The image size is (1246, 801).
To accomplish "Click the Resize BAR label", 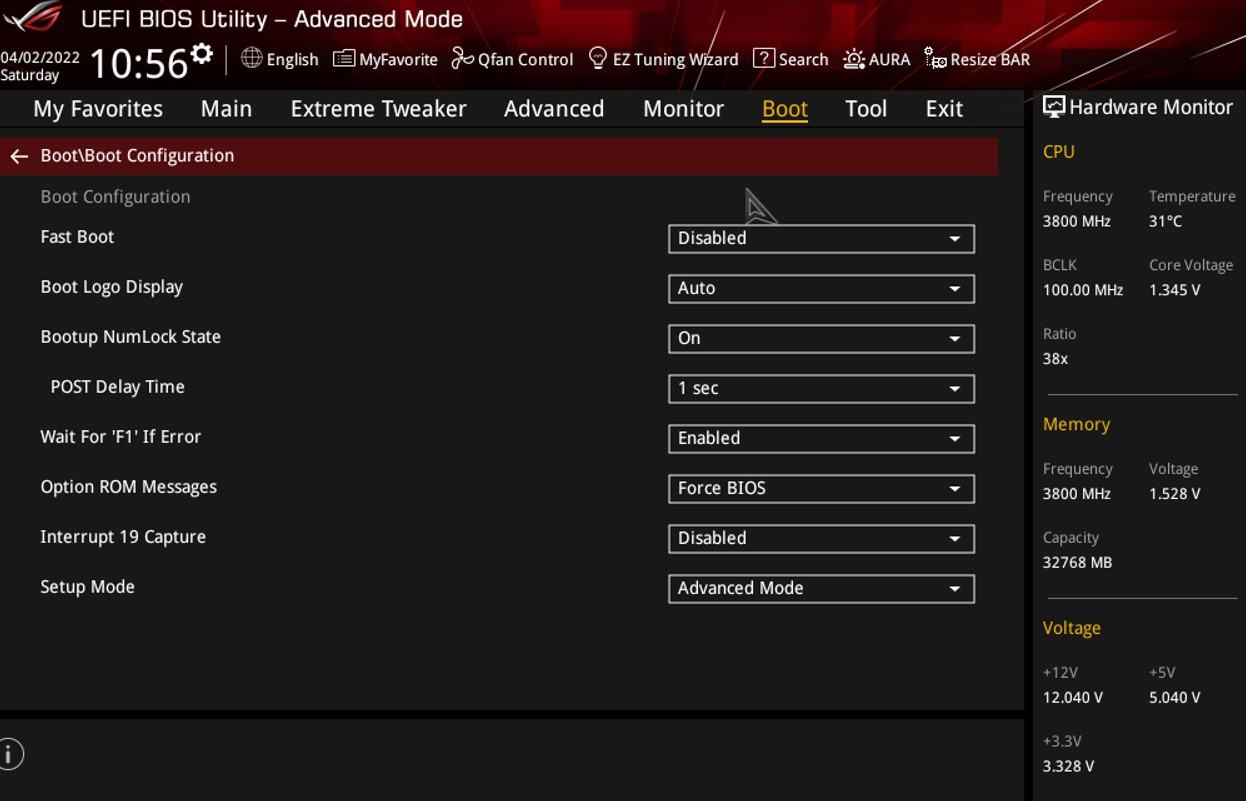I will [x=990, y=59].
